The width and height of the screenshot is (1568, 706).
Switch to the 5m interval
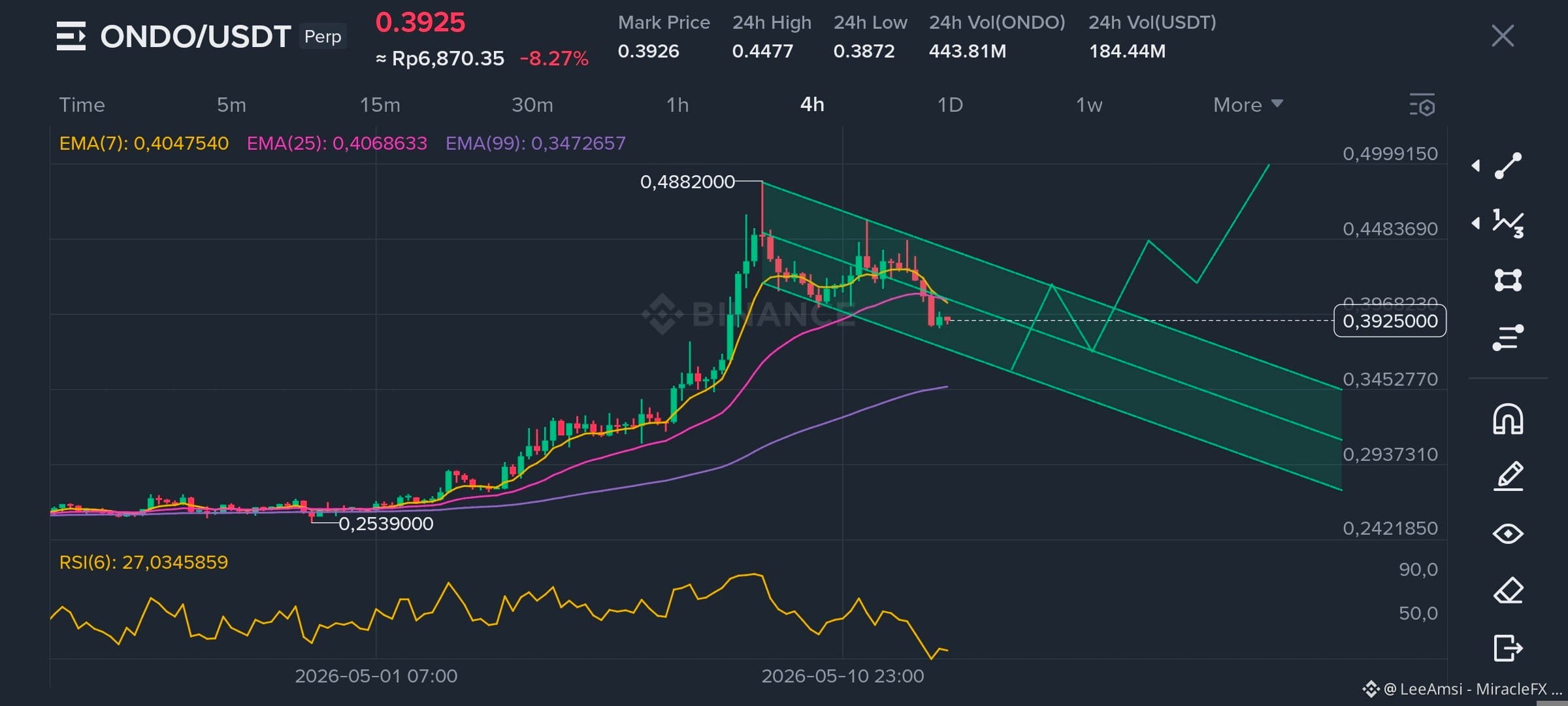tap(231, 105)
